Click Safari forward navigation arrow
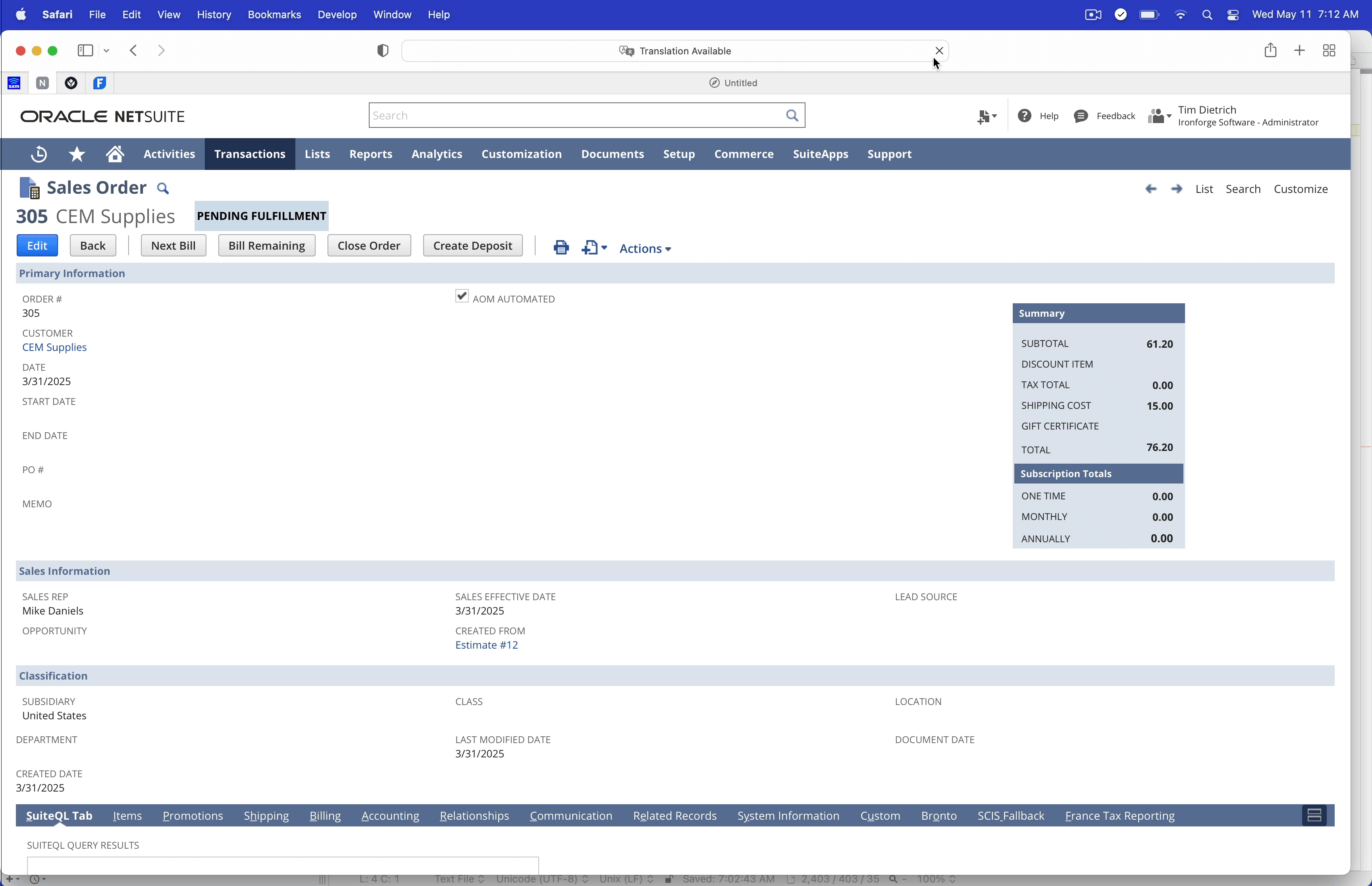This screenshot has height=886, width=1372. click(161, 51)
